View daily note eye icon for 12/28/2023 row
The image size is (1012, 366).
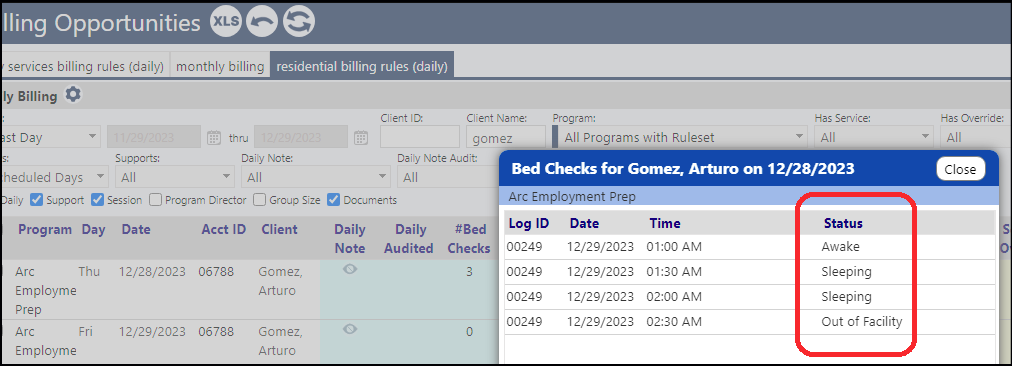coord(350,270)
